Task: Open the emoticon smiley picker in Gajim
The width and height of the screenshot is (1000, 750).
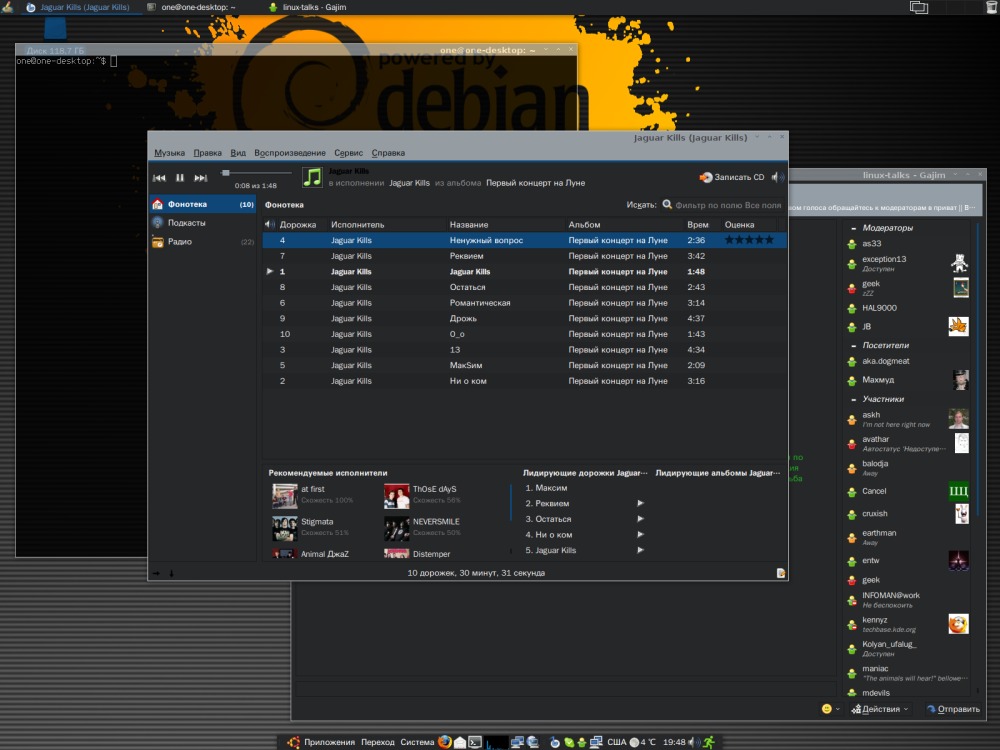Action: [830, 709]
